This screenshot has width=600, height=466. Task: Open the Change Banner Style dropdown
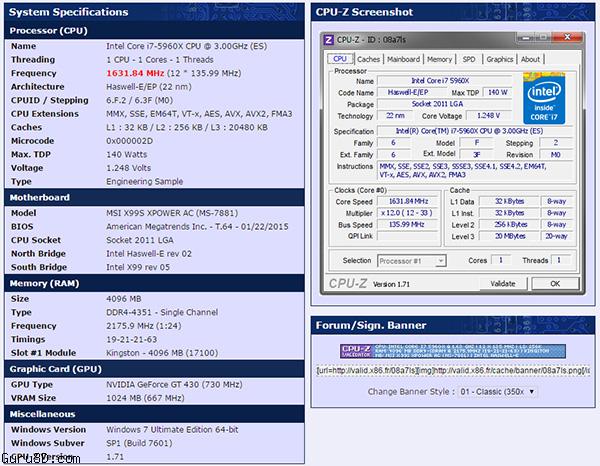(x=497, y=392)
